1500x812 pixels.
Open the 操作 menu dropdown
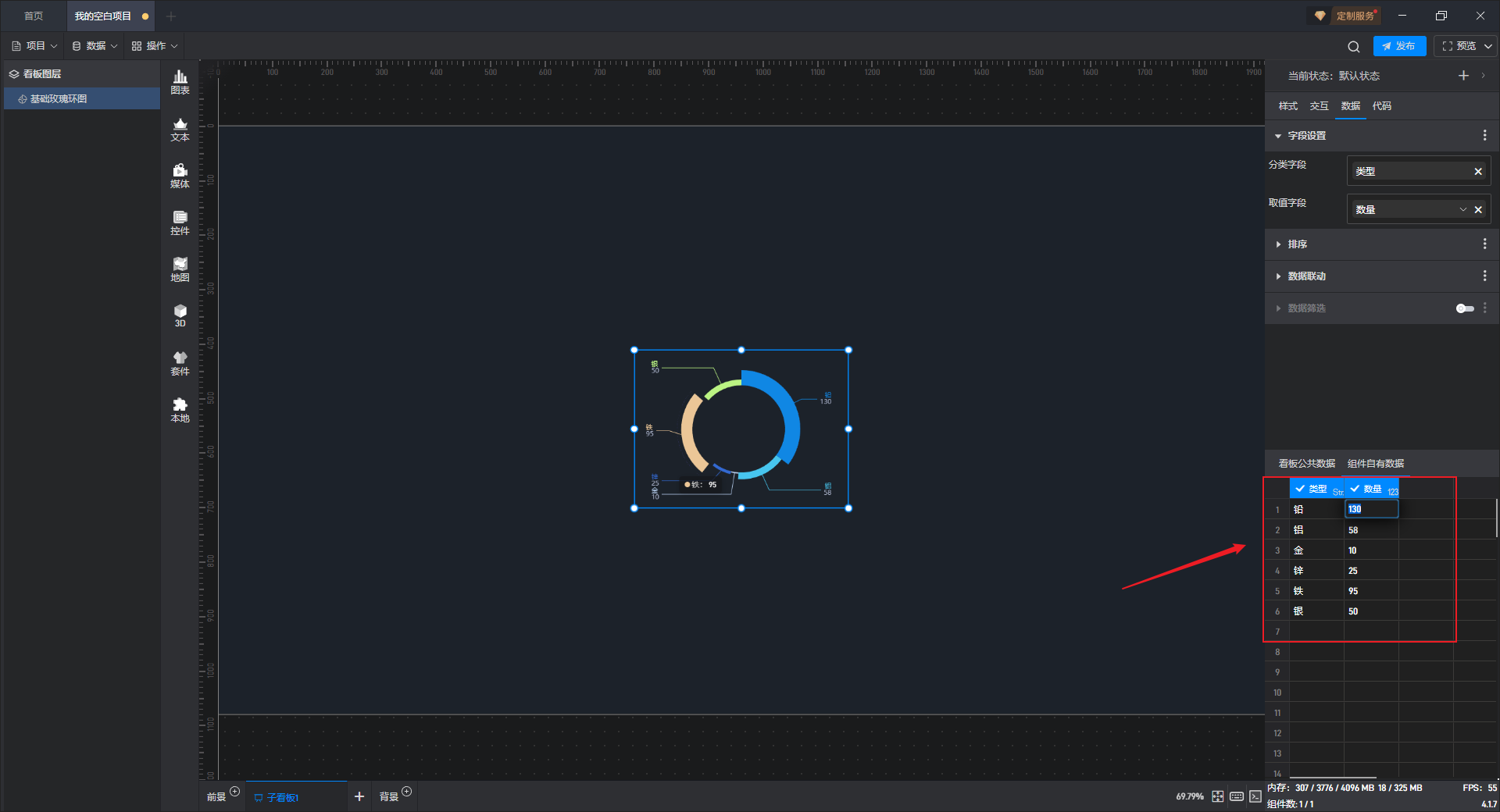[155, 46]
